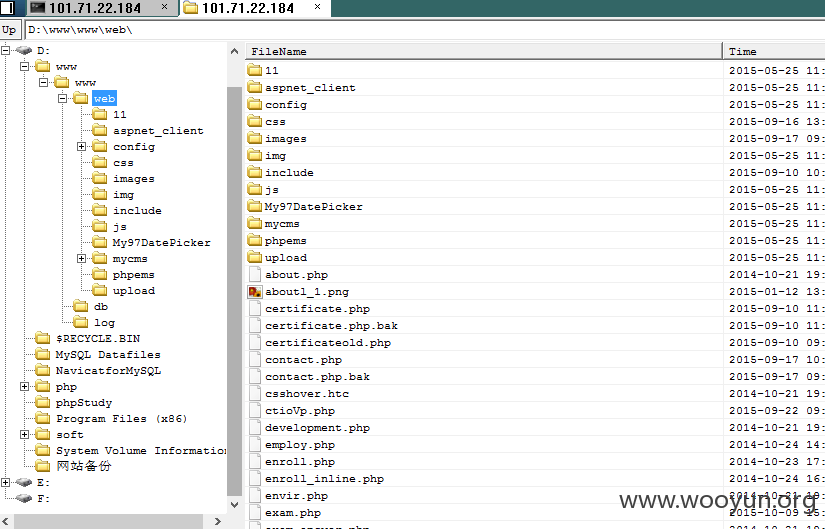825x529 pixels.
Task: Select the log folder in tree
Action: pos(104,323)
